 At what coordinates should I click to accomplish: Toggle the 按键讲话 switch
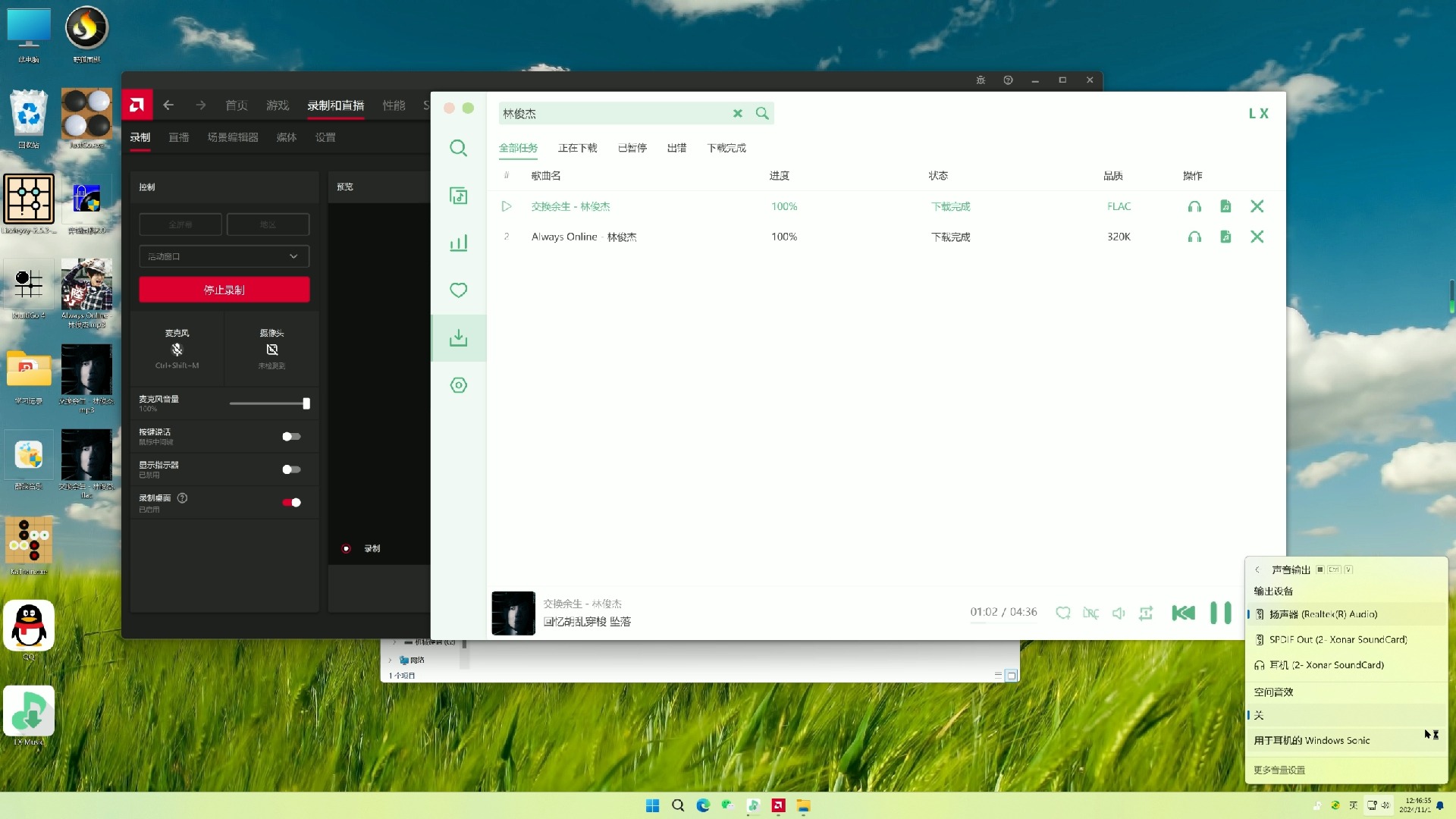tap(291, 436)
